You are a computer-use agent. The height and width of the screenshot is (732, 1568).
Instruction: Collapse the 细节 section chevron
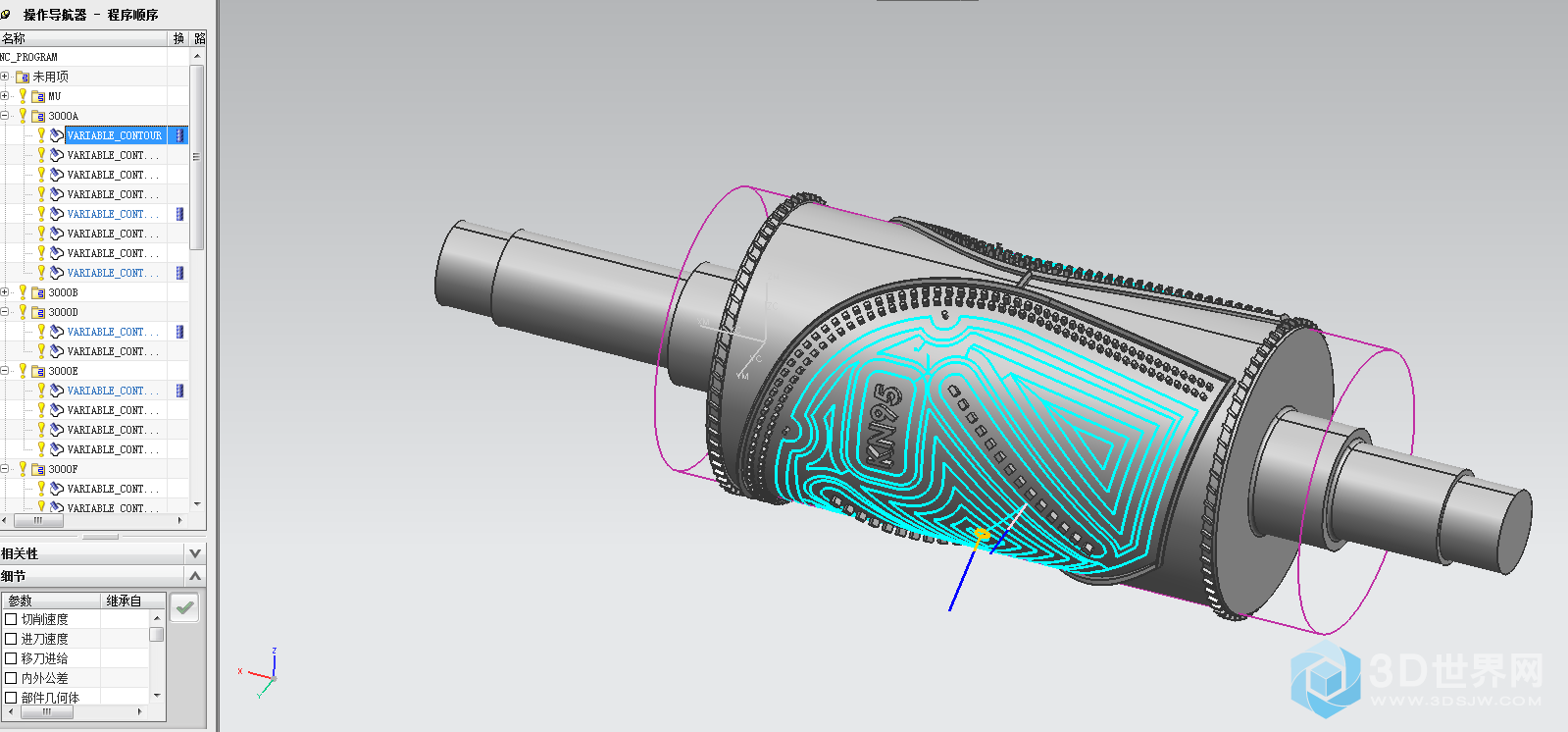tap(195, 576)
